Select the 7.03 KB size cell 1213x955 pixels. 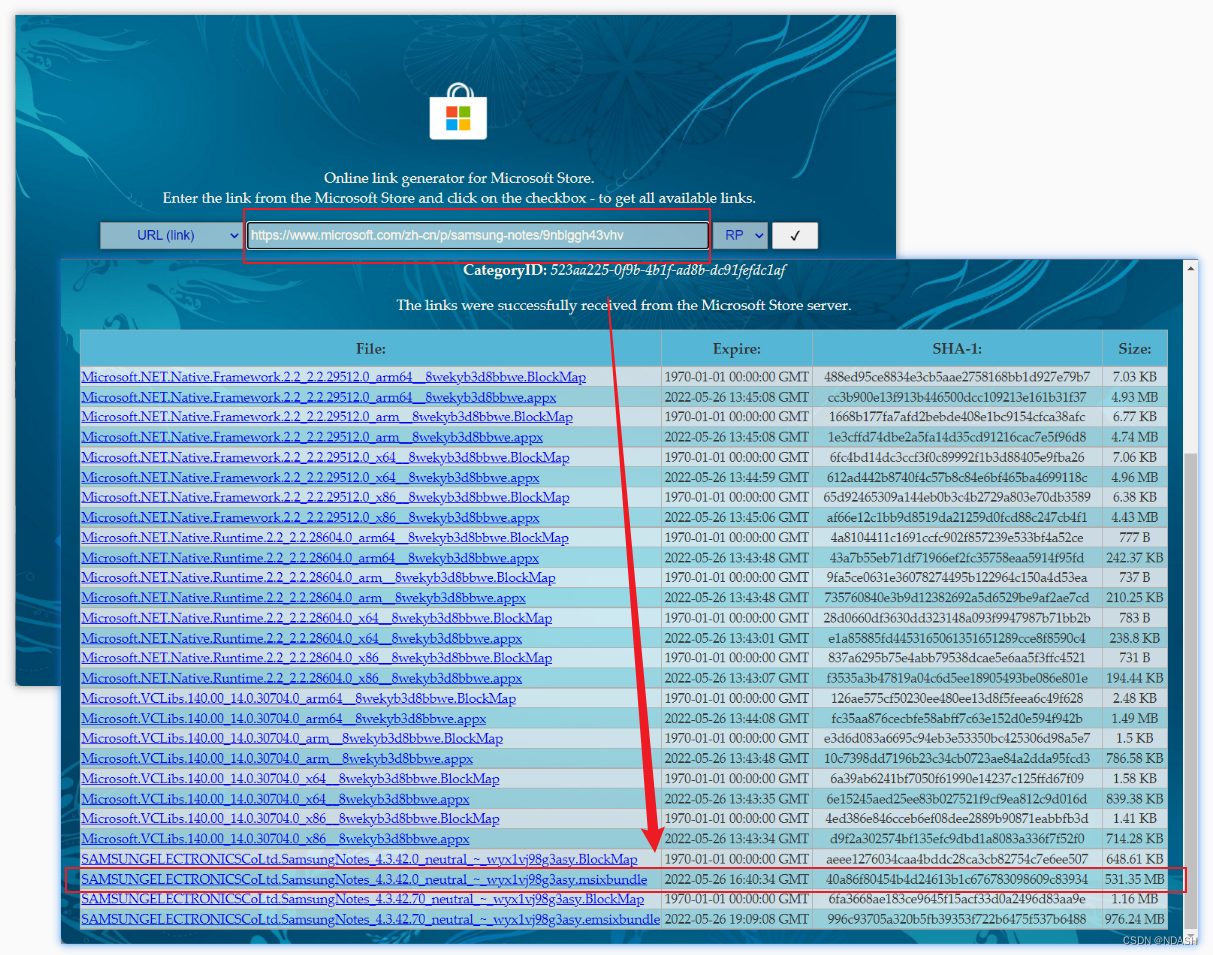point(1135,377)
